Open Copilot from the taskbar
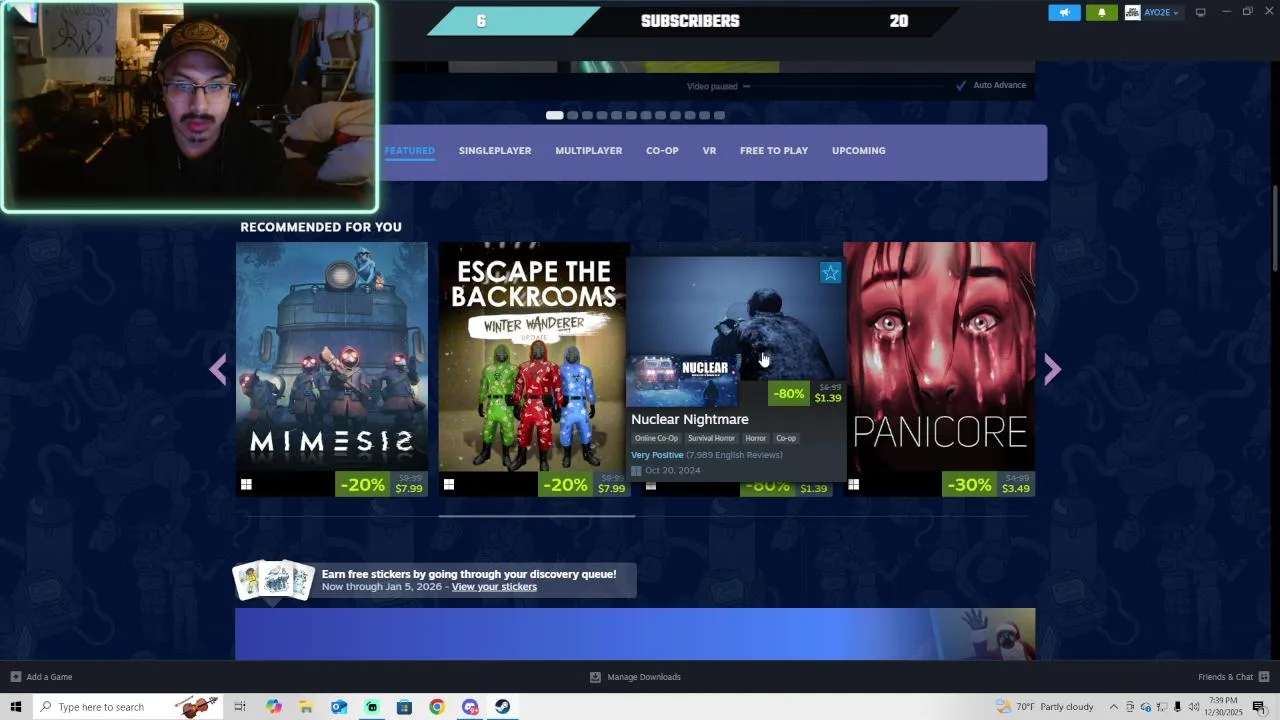 click(274, 707)
